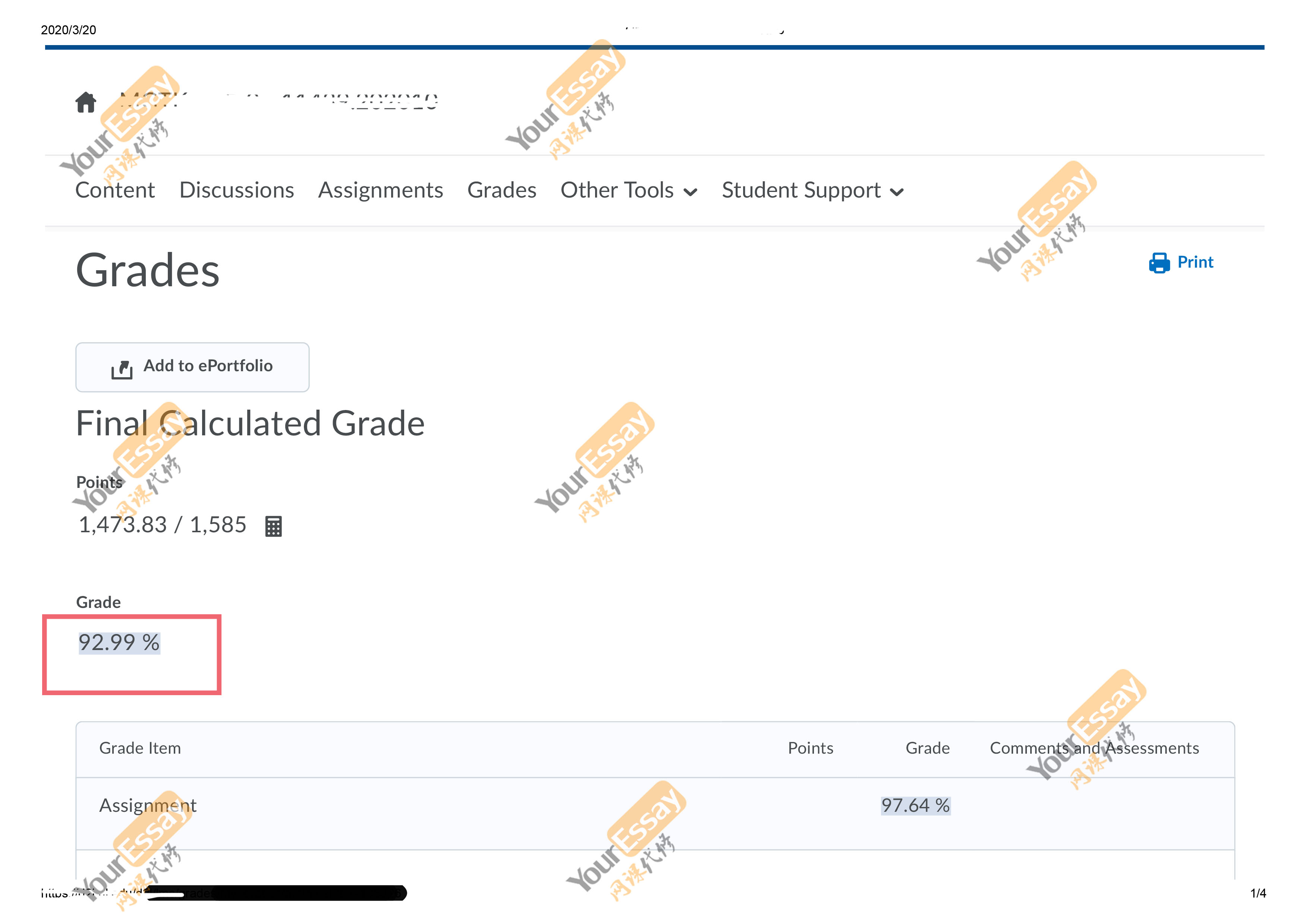Select the Content tab
Viewport: 1308px width, 924px height.
(x=115, y=190)
